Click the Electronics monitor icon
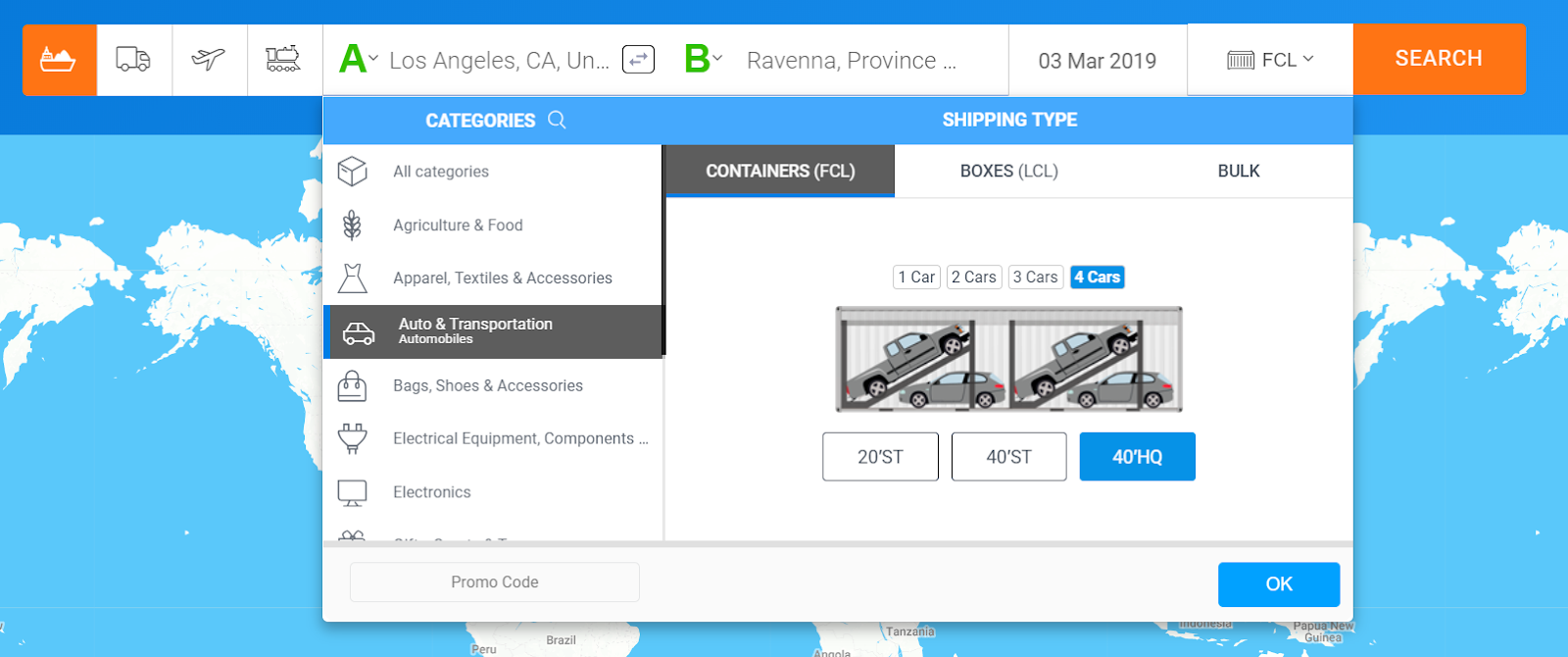Image resolution: width=1568 pixels, height=657 pixels. pos(352,492)
